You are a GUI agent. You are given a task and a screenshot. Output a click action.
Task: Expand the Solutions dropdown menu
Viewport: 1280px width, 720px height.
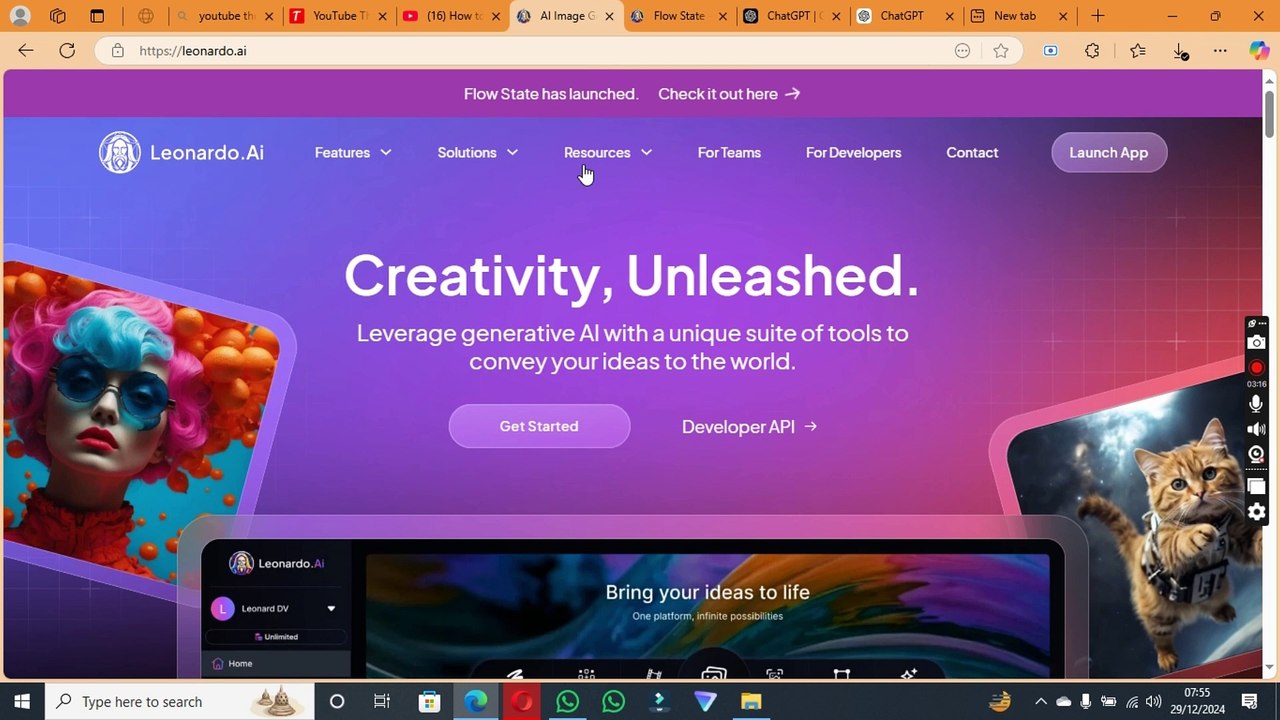pyautogui.click(x=478, y=153)
